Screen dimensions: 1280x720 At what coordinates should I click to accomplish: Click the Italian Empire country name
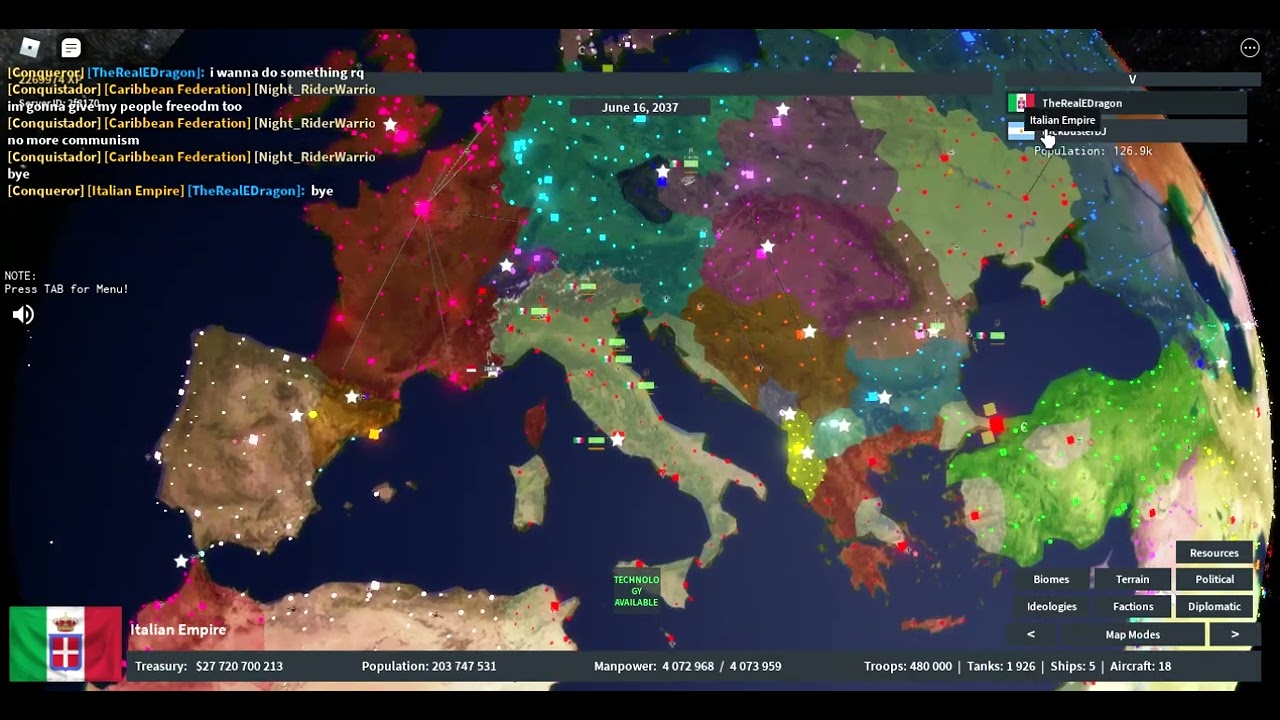[x=178, y=630]
